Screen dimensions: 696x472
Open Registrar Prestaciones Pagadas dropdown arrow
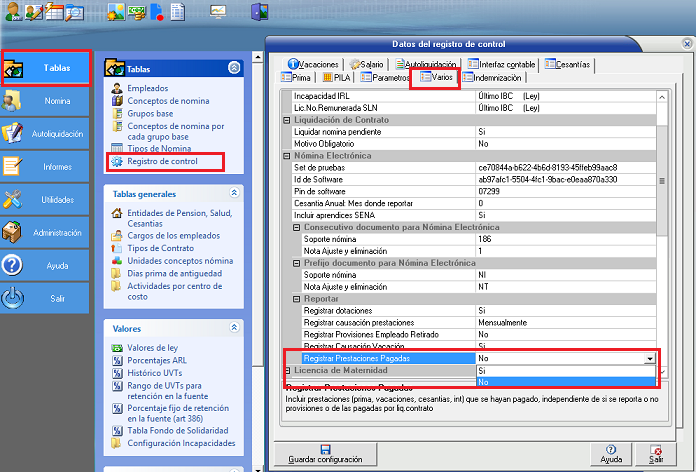click(650, 358)
